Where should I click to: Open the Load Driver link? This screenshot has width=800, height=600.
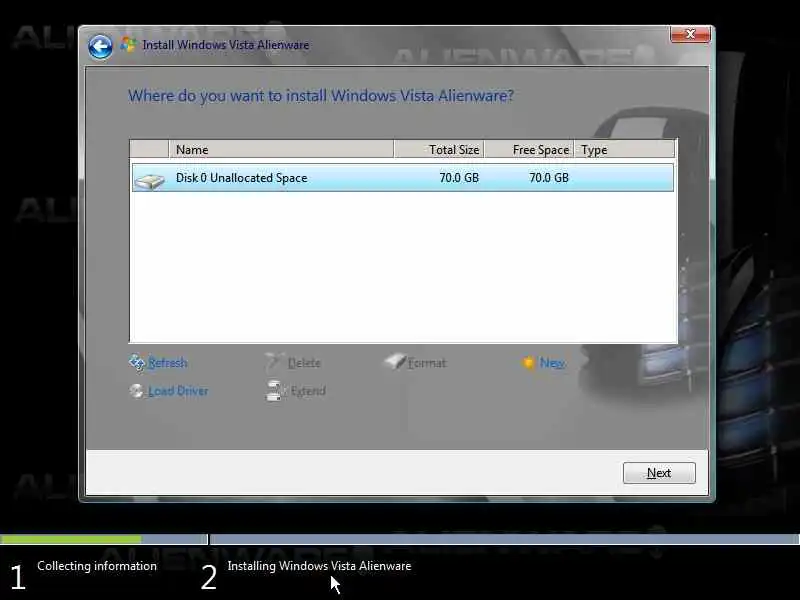(x=178, y=391)
